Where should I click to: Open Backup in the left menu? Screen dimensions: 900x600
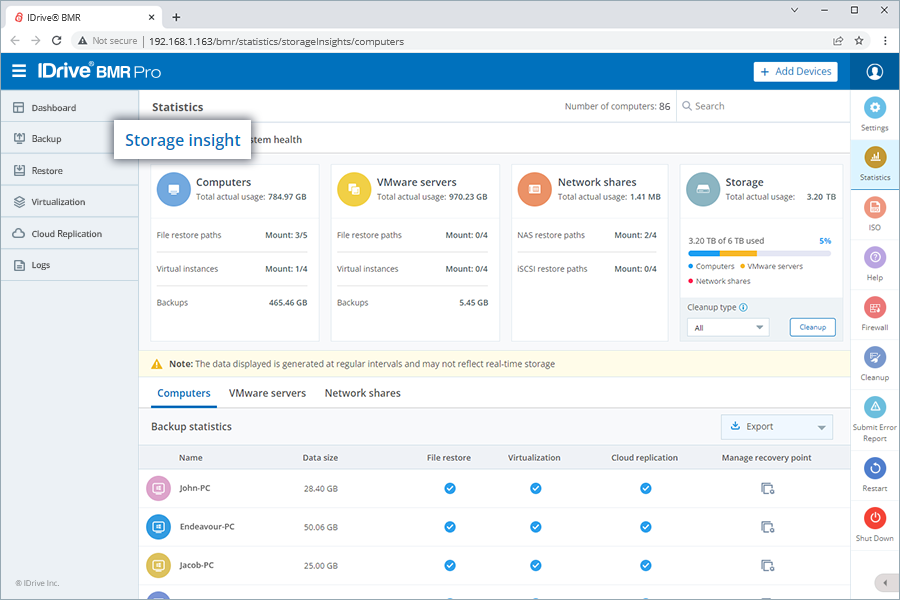[69, 138]
